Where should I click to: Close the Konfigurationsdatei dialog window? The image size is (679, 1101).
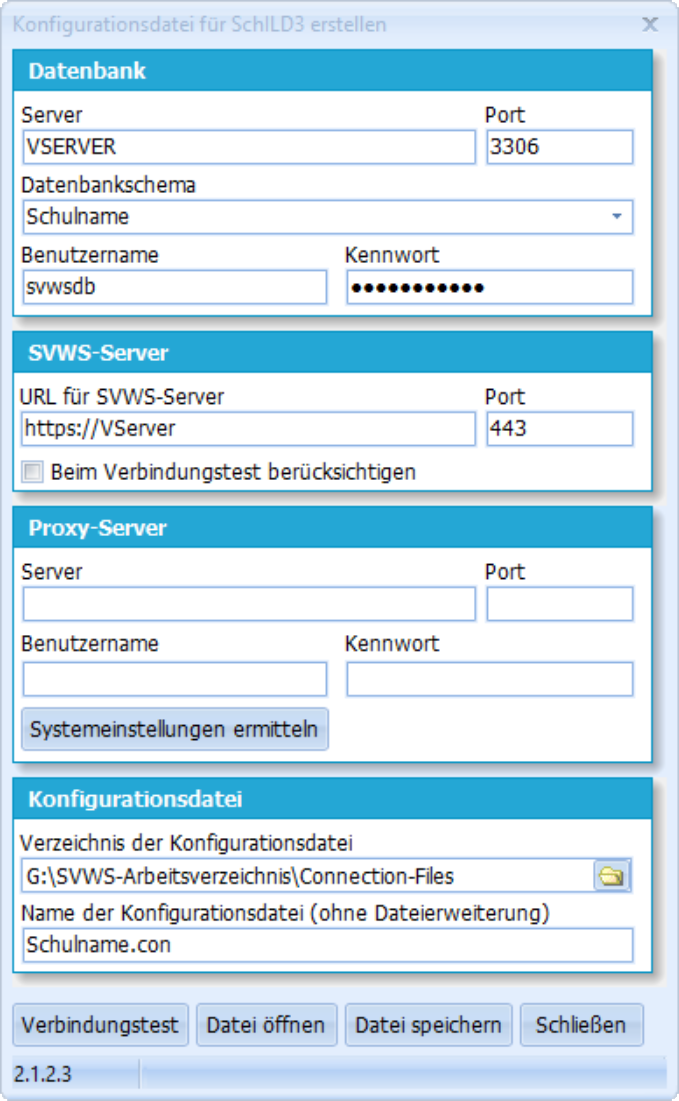pyautogui.click(x=650, y=25)
